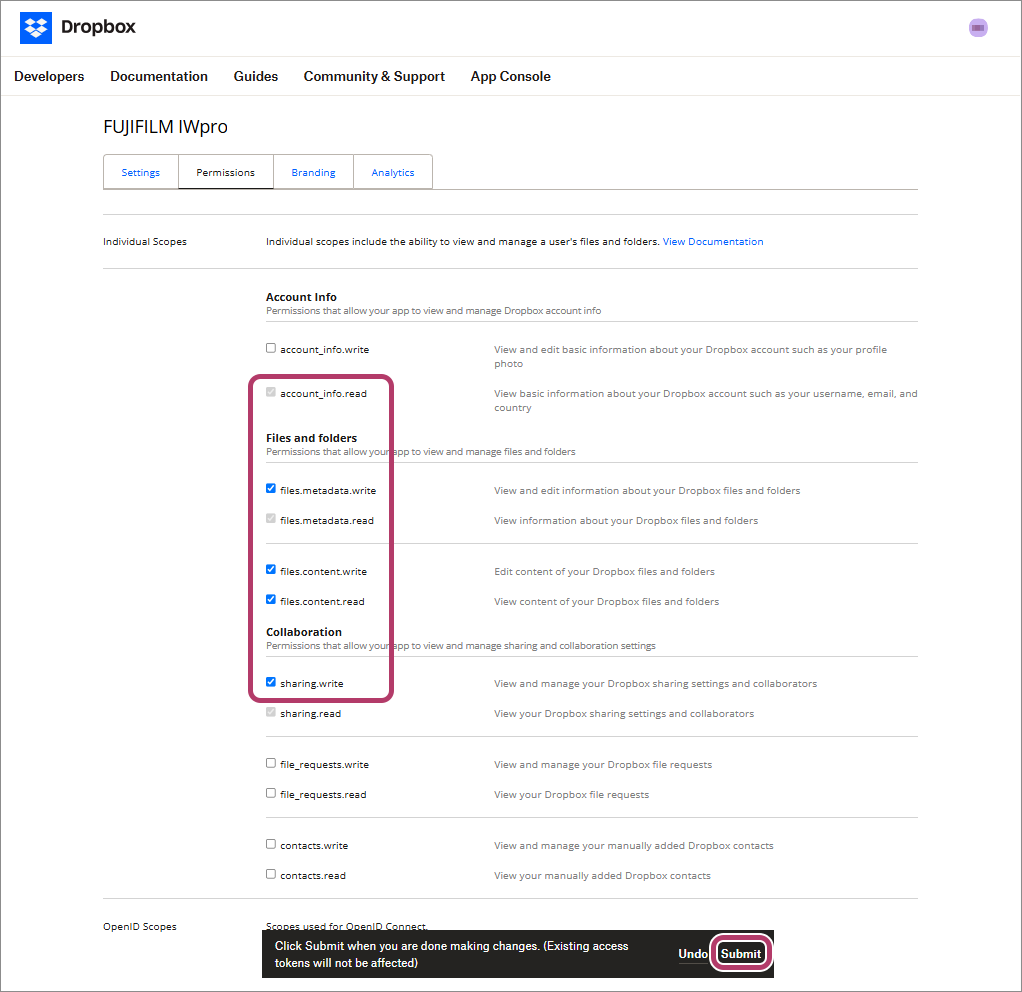The height and width of the screenshot is (992, 1022).
Task: Toggle the files.content.write checkbox
Action: point(271,570)
